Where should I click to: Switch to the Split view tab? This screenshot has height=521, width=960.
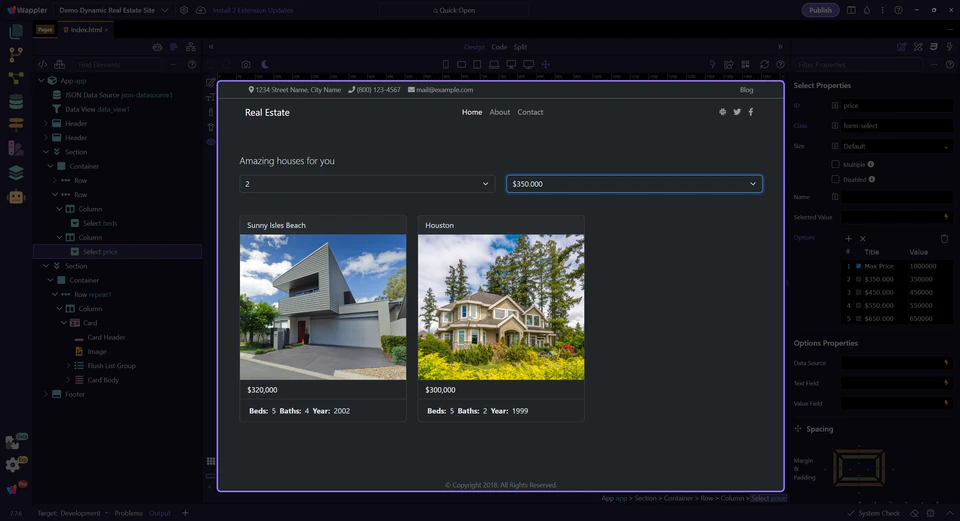coord(520,47)
